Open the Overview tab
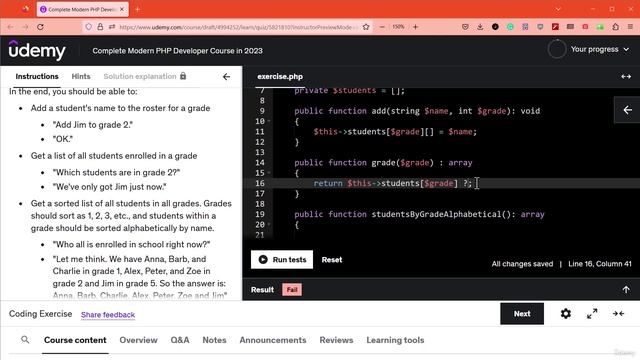The image size is (640, 360). pyautogui.click(x=138, y=340)
